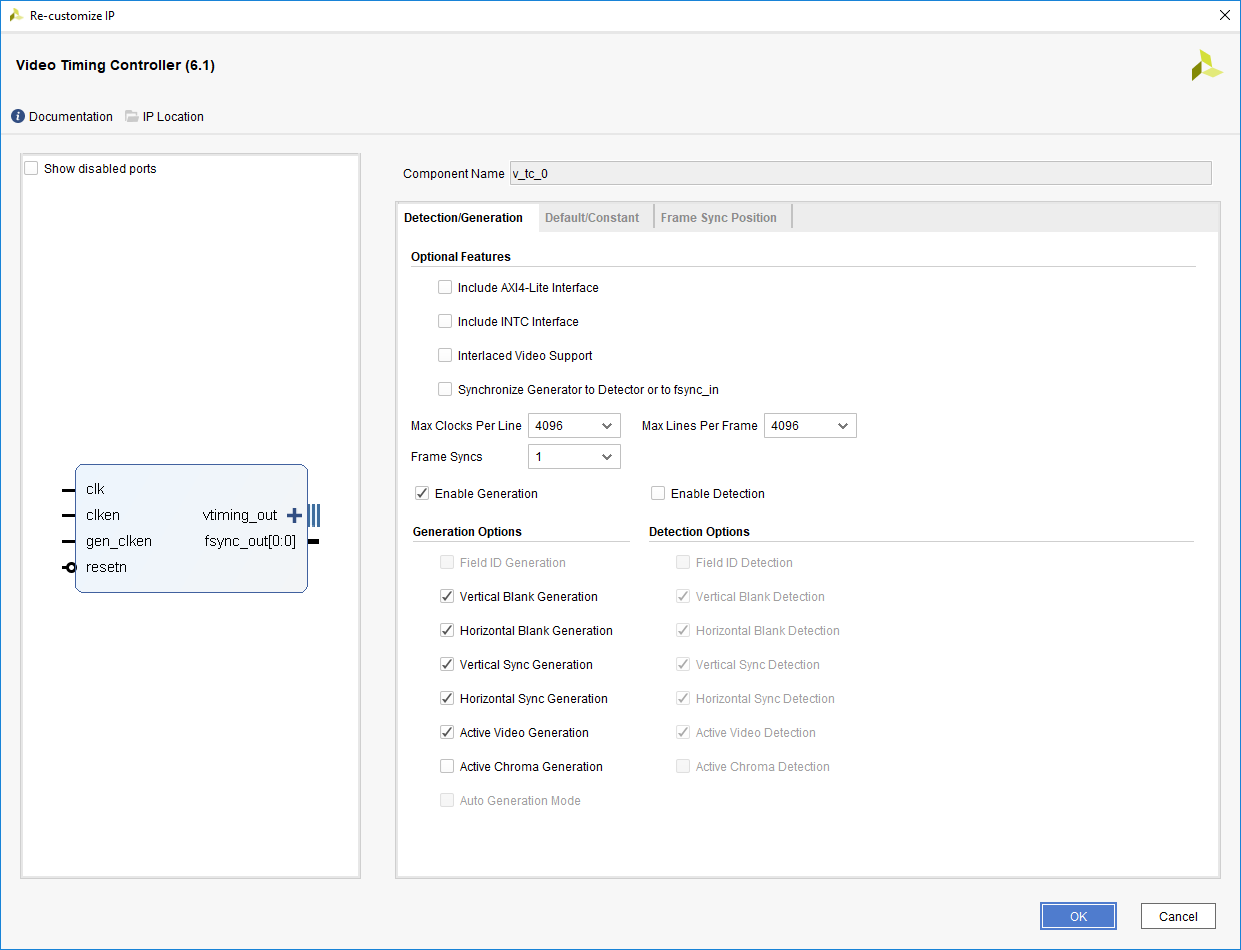This screenshot has height=950, width=1241.
Task: Click the resetn port label
Action: coord(106,567)
